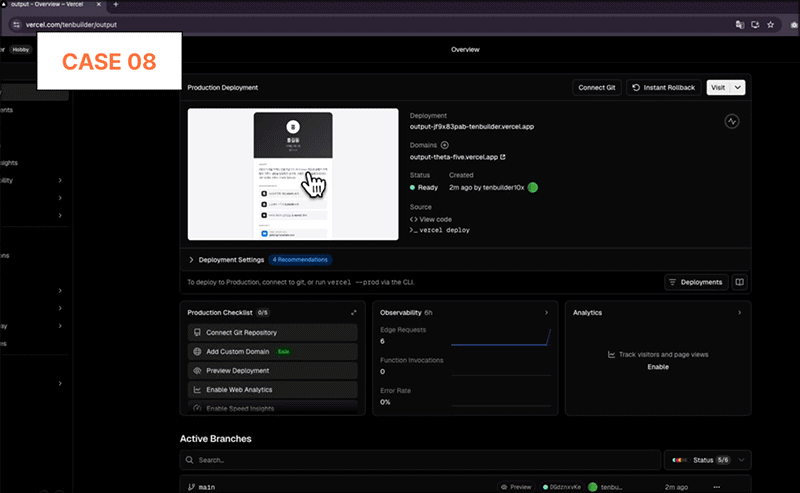Expand the Analytics panel chevron
Viewport: 800px width, 493px height.
(x=739, y=312)
